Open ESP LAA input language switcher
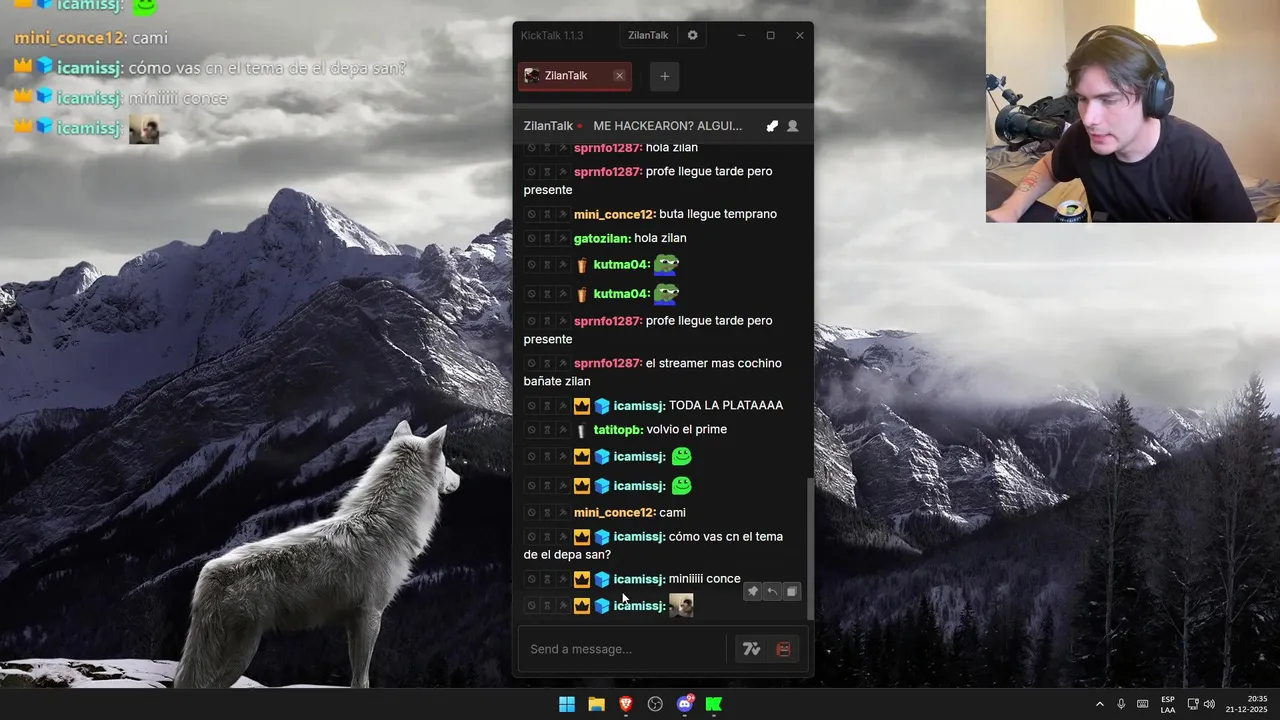This screenshot has height=720, width=1280. click(x=1168, y=704)
